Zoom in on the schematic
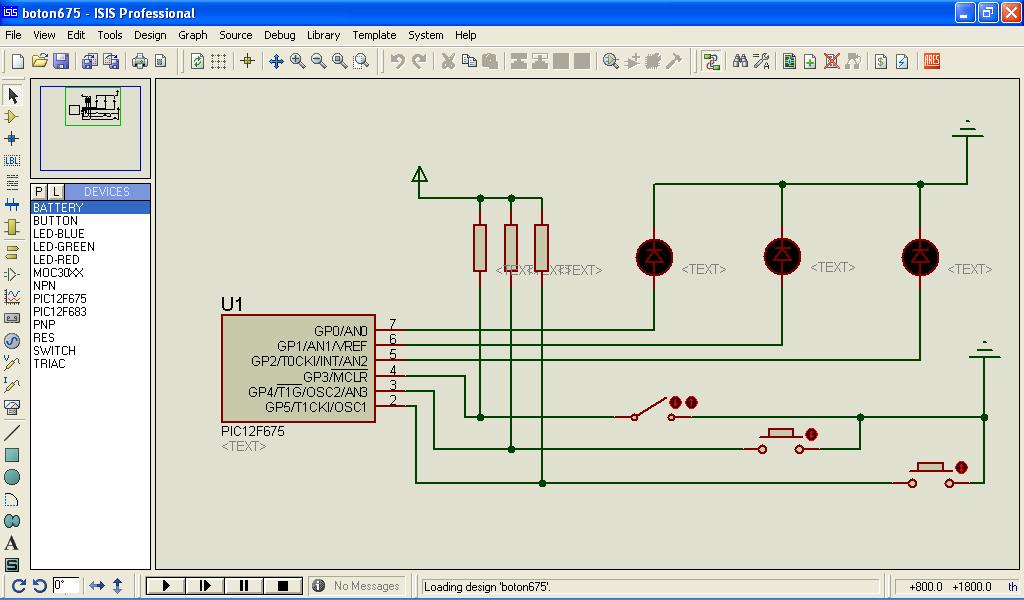Image resolution: width=1024 pixels, height=600 pixels. point(297,61)
